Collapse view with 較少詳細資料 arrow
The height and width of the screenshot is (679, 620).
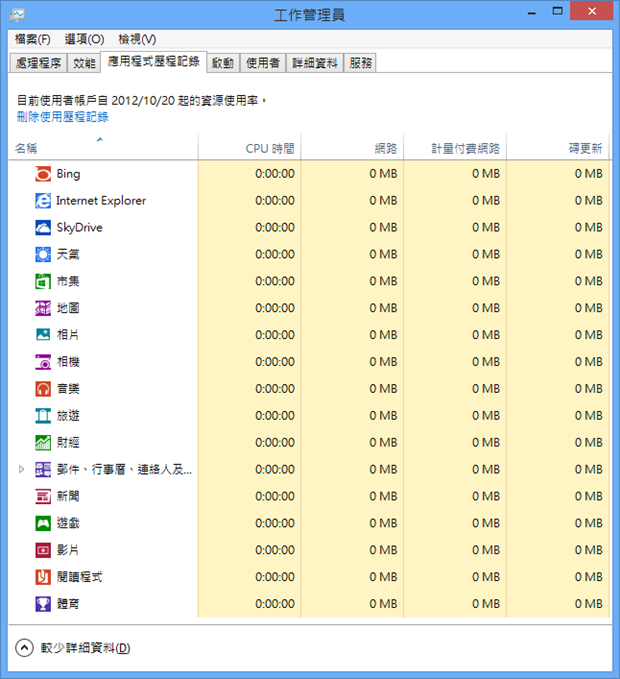pyautogui.click(x=24, y=648)
